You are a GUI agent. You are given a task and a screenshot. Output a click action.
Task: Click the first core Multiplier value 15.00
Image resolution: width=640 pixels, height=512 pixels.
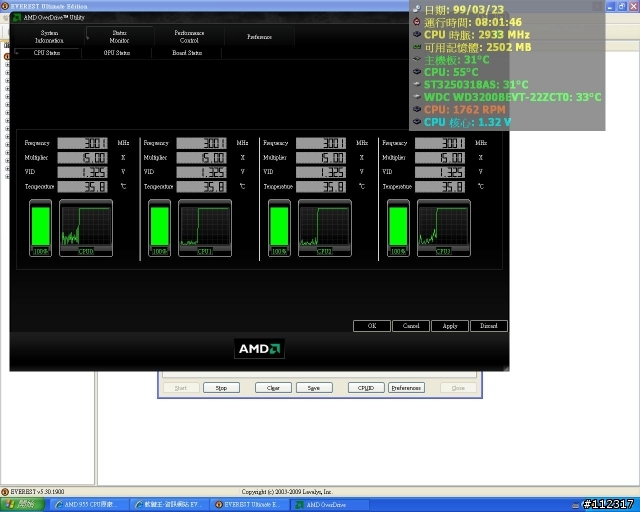click(82, 158)
